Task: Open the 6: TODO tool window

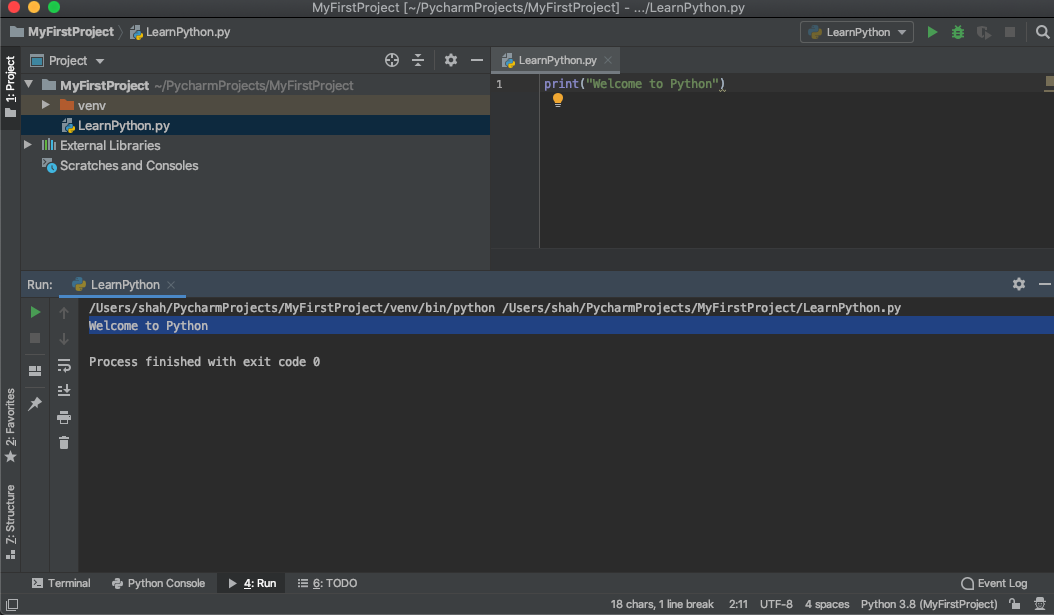Action: 327,583
